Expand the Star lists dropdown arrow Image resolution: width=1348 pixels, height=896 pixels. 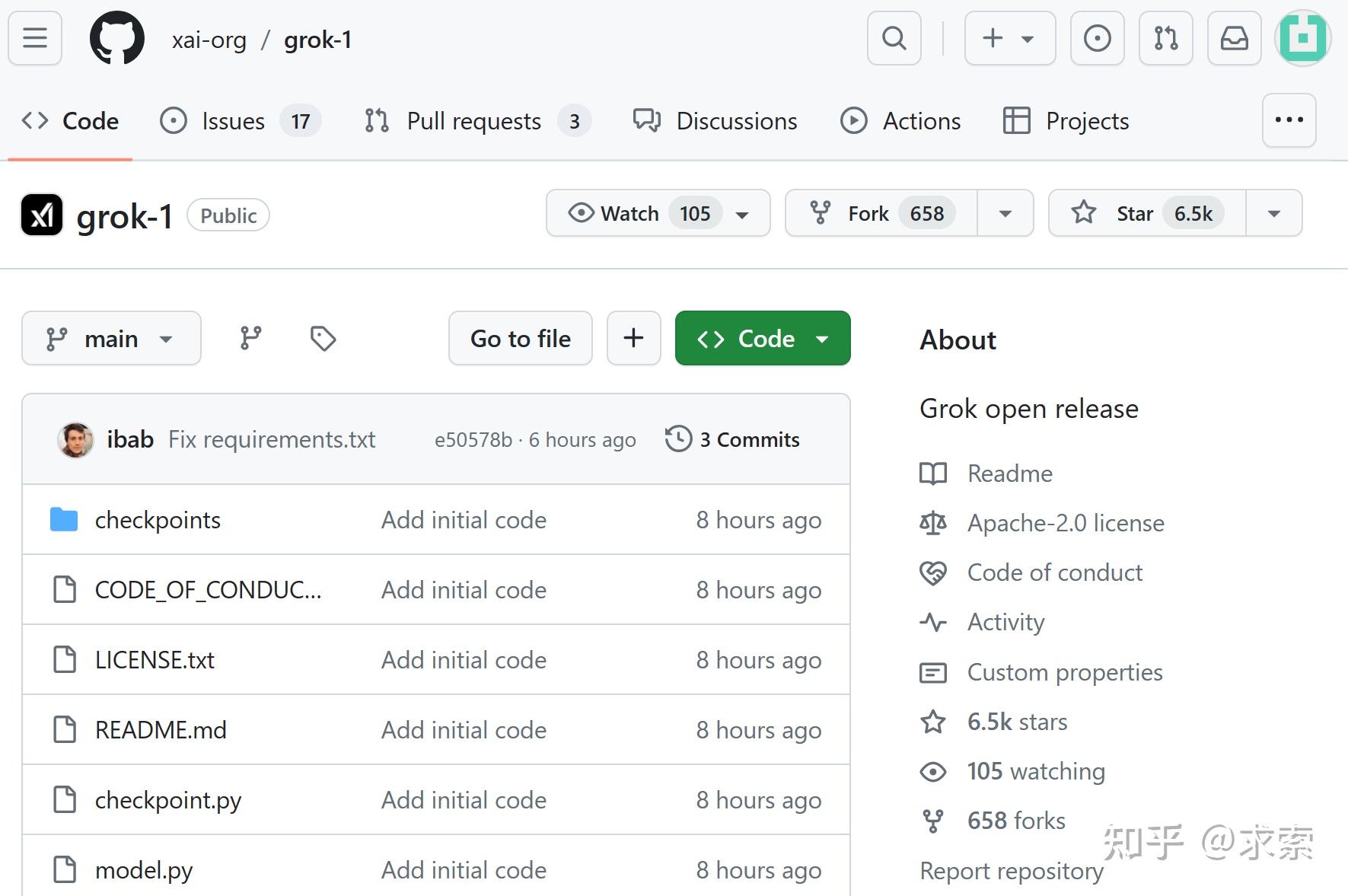[1273, 213]
